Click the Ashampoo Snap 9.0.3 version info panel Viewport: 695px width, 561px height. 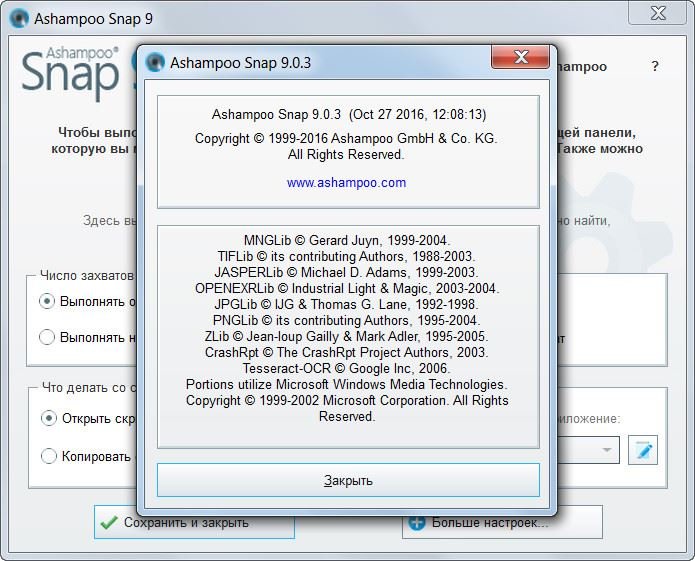[x=348, y=150]
